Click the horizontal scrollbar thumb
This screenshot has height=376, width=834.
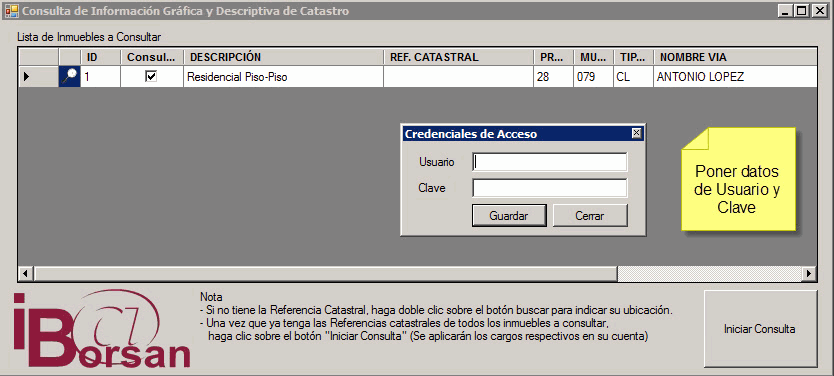326,273
